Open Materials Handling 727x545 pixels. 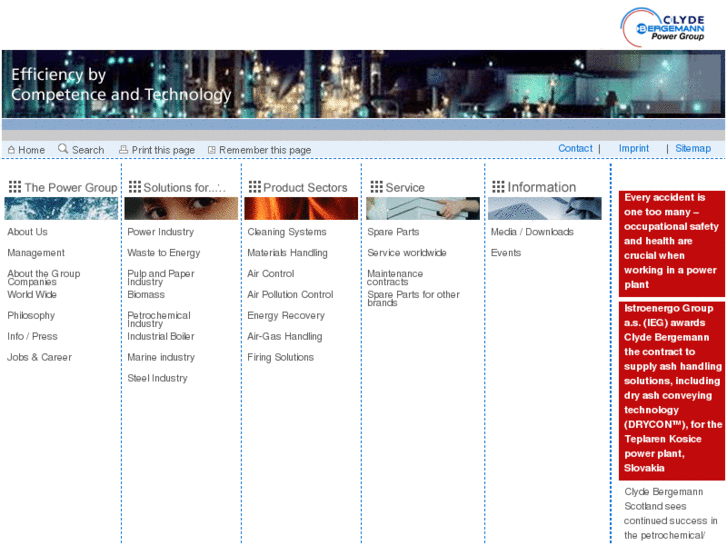point(287,253)
